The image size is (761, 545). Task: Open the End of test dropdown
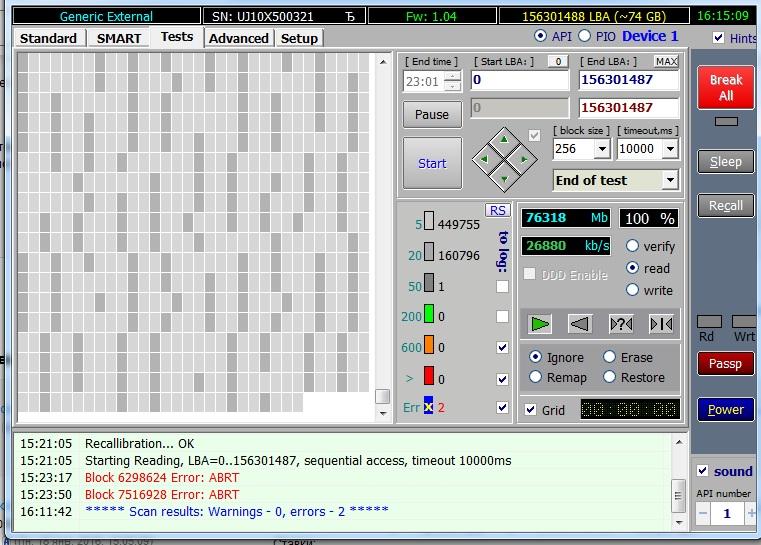[x=669, y=180]
